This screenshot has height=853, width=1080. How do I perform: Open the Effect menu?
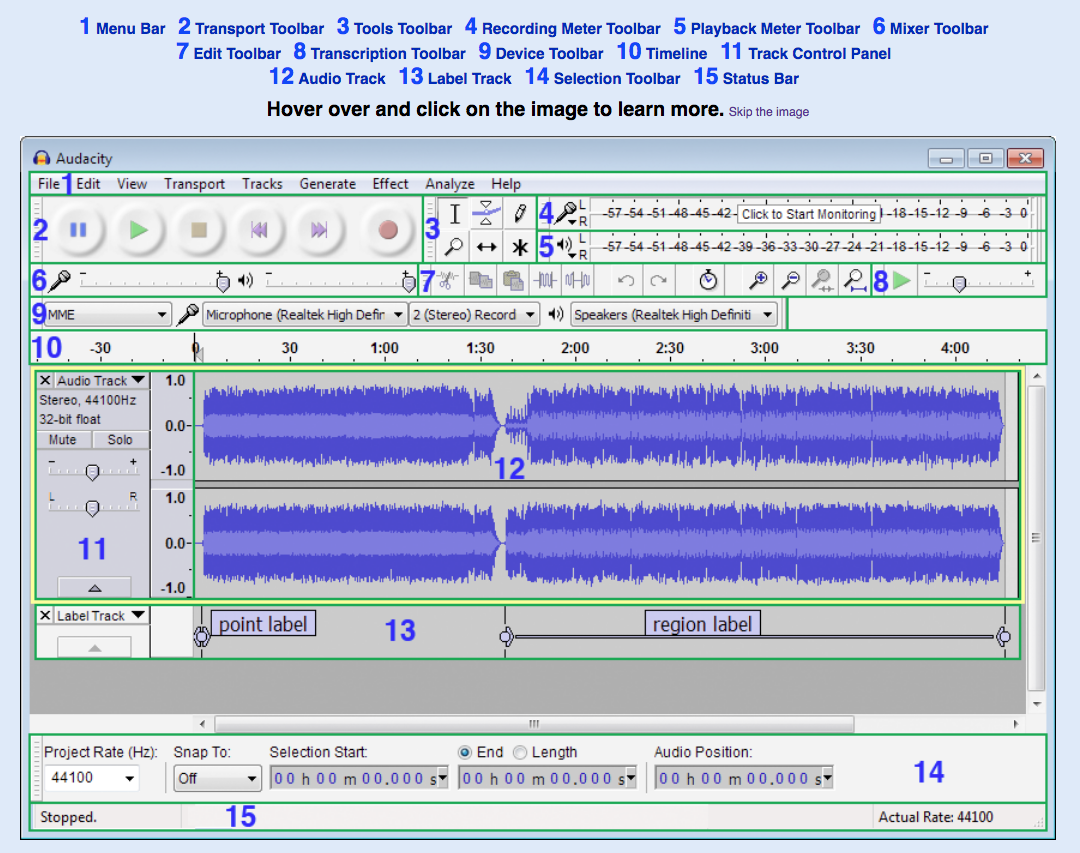tap(390, 184)
